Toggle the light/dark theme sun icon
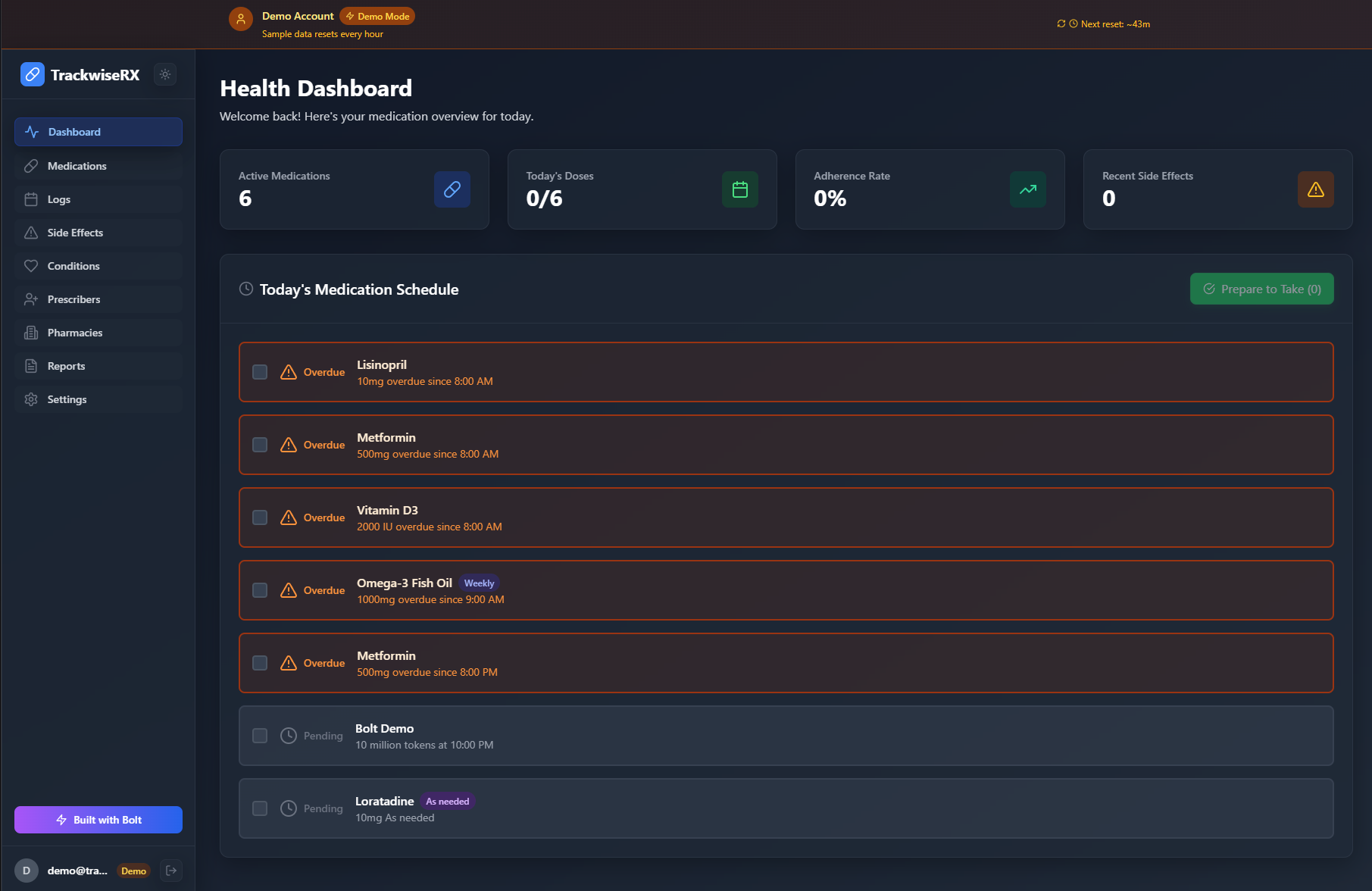The height and width of the screenshot is (891, 1372). (165, 74)
